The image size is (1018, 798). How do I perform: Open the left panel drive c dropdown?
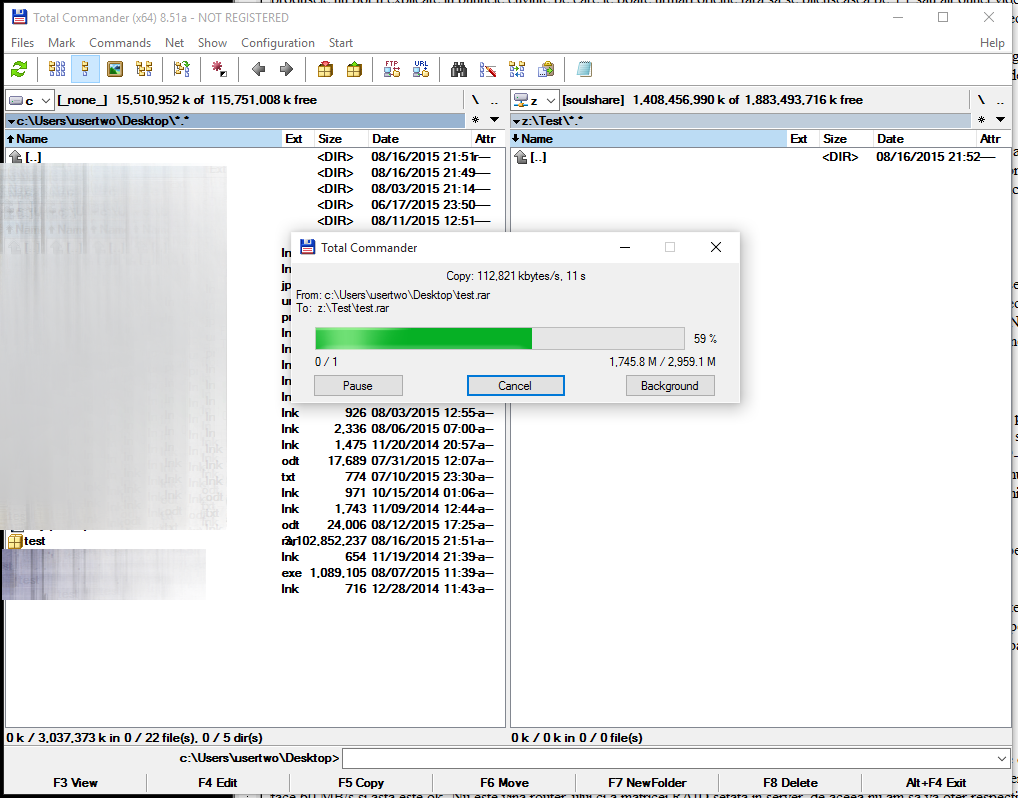(x=29, y=101)
